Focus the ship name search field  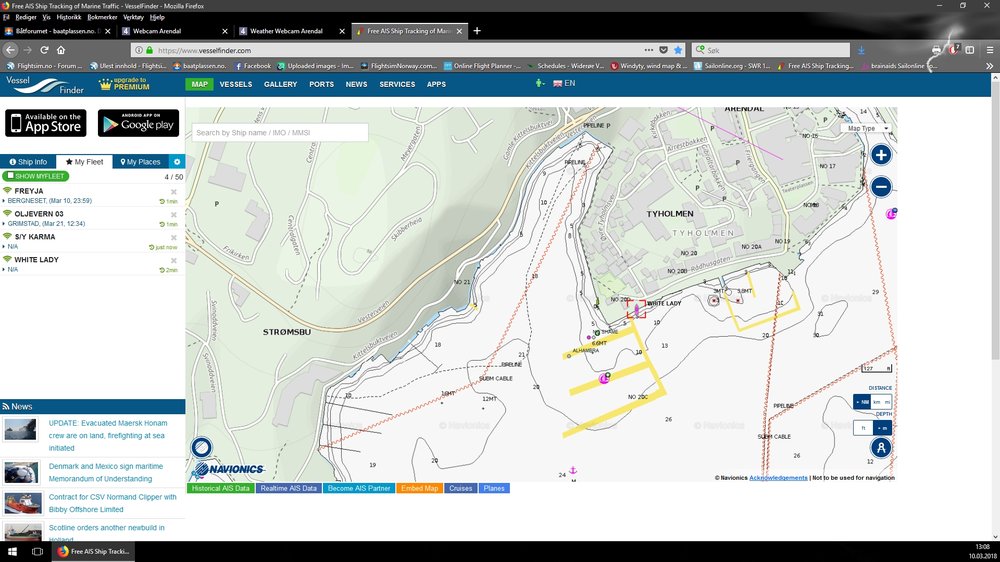[280, 133]
